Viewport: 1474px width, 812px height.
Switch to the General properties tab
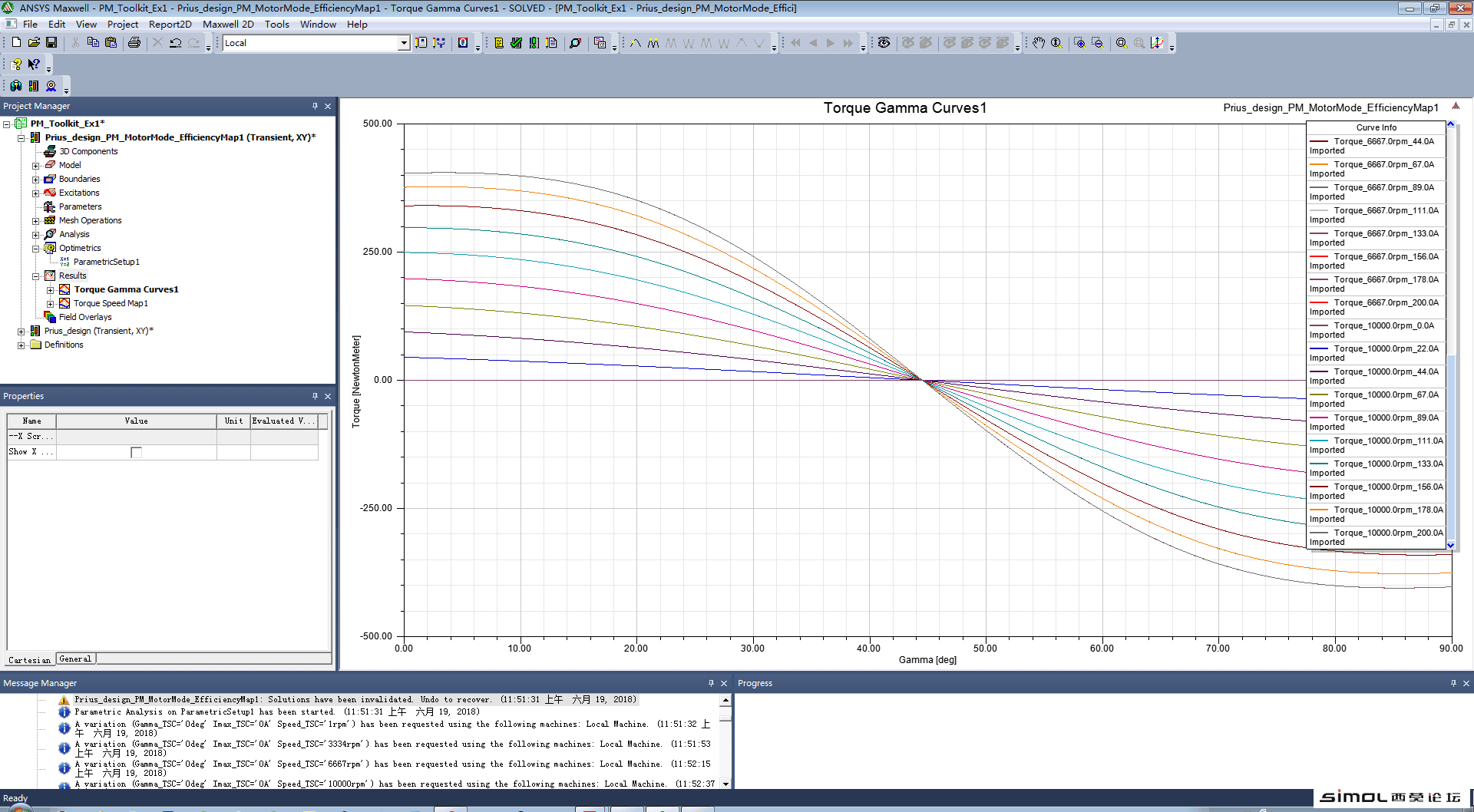[x=75, y=659]
